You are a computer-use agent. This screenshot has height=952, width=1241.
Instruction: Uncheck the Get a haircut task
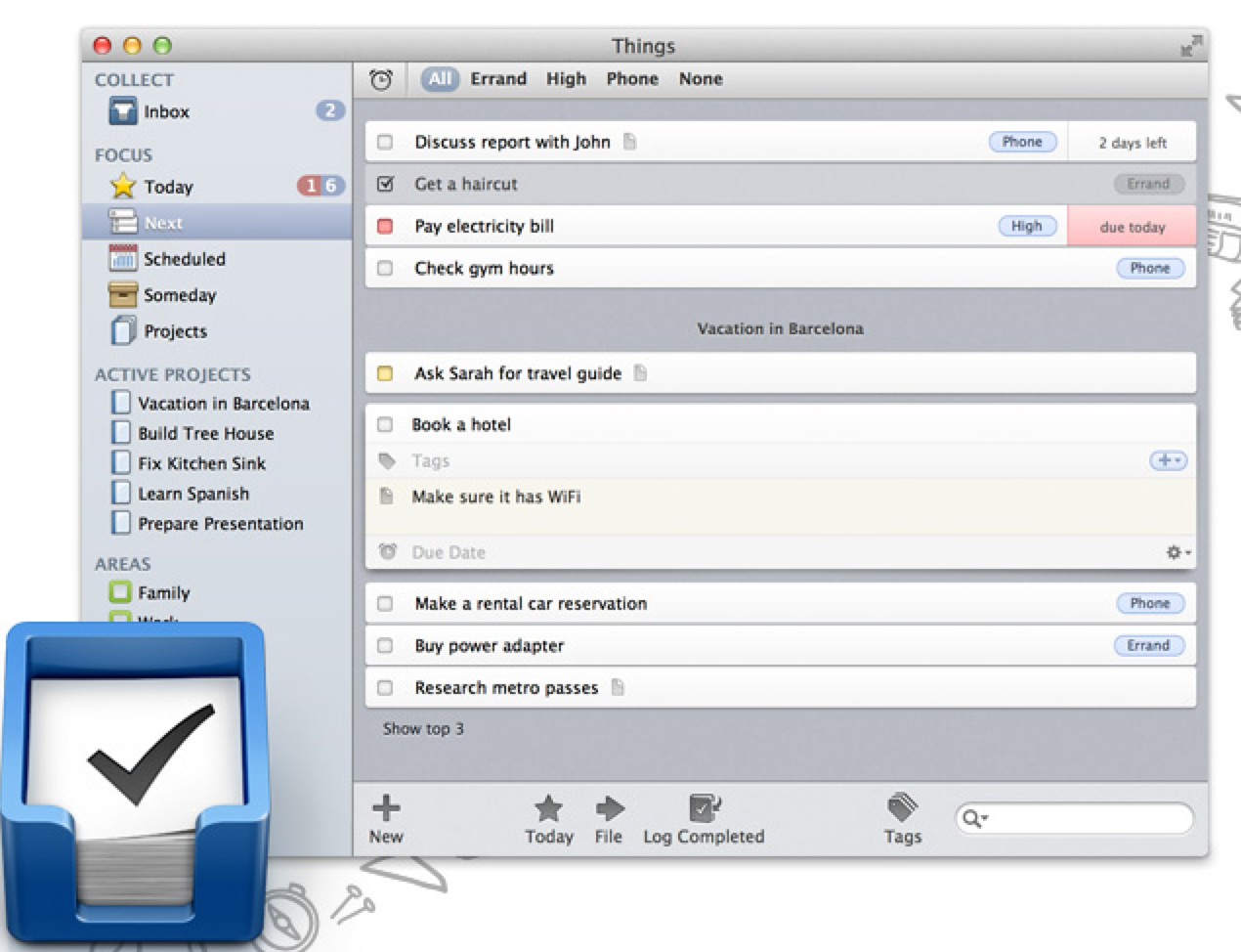point(385,184)
